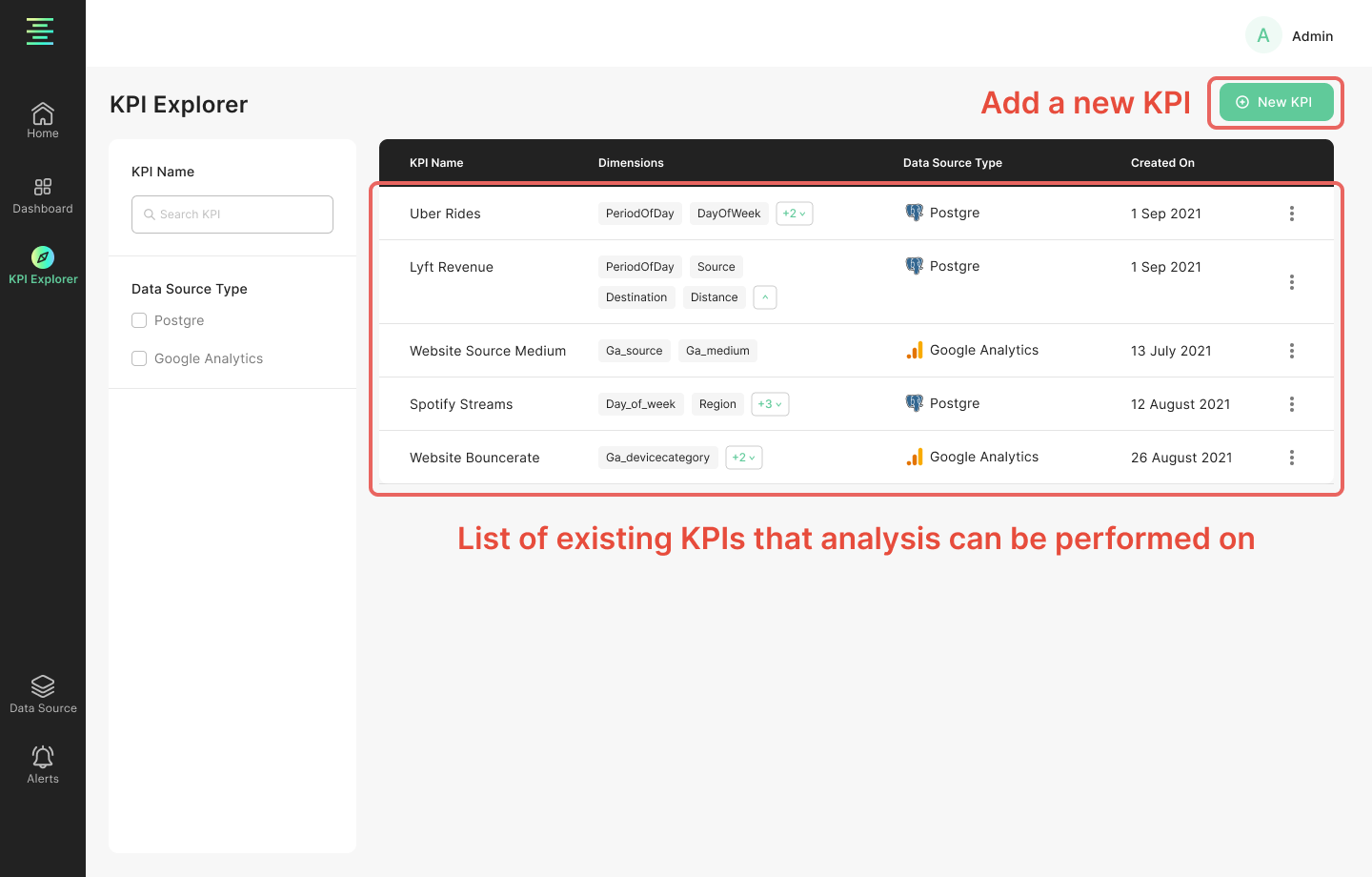Screen dimensions: 1372x877
Task: Click Day_of_week dimension tag
Action: pyautogui.click(x=641, y=404)
